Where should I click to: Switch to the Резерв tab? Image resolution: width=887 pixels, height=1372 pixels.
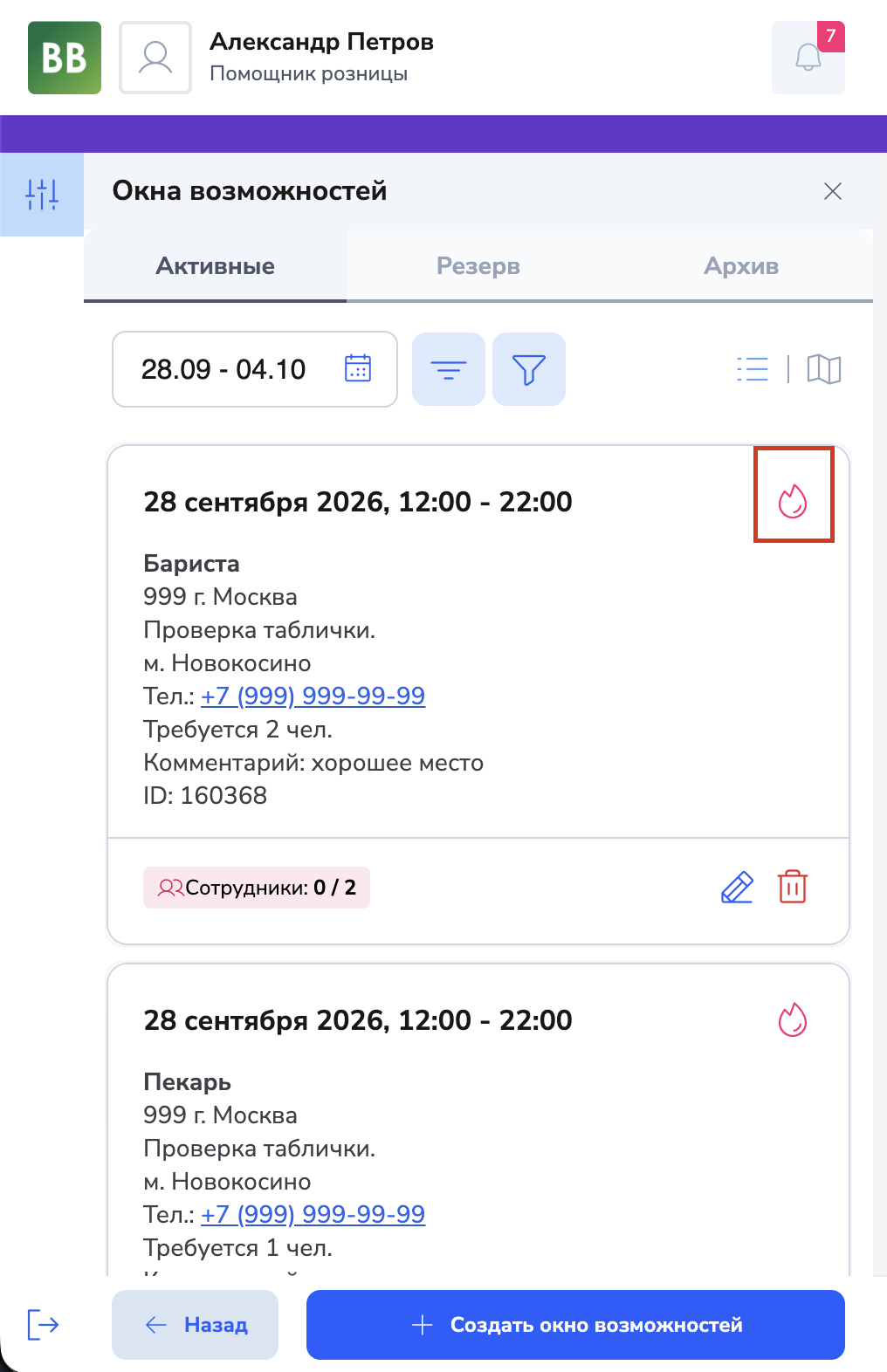coord(478,266)
